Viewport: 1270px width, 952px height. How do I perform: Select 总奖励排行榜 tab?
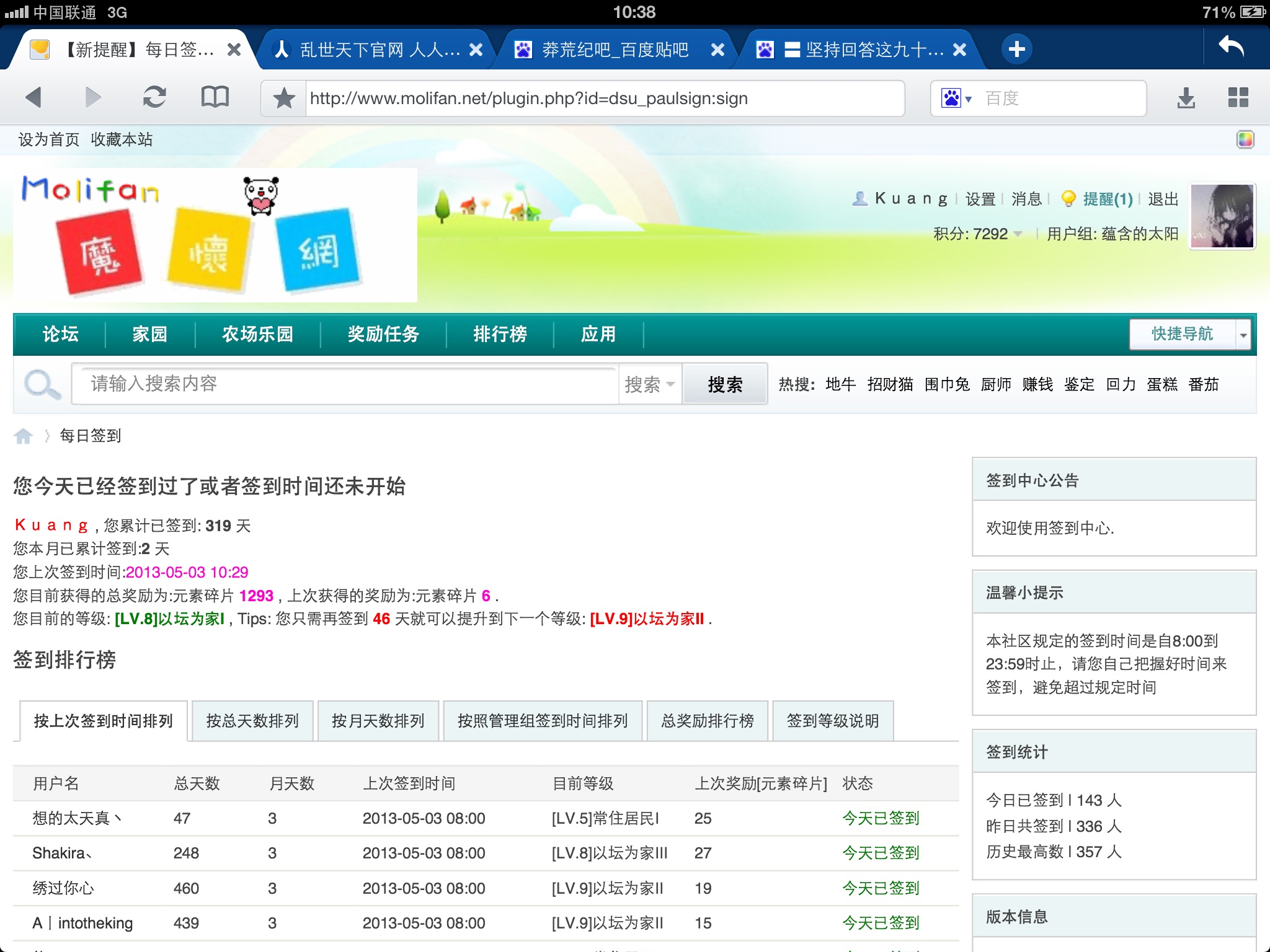[x=708, y=721]
